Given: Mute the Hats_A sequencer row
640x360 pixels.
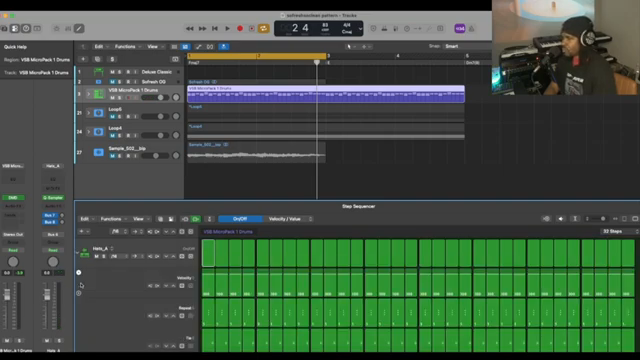Looking at the screenshot, I should coord(97,256).
